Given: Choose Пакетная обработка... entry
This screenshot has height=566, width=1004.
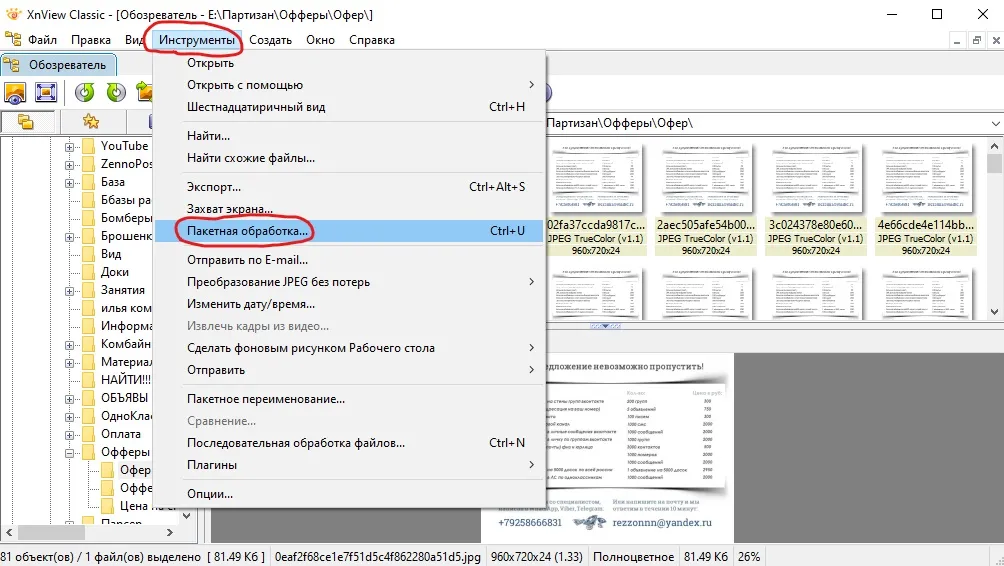Looking at the screenshot, I should (350, 231).
